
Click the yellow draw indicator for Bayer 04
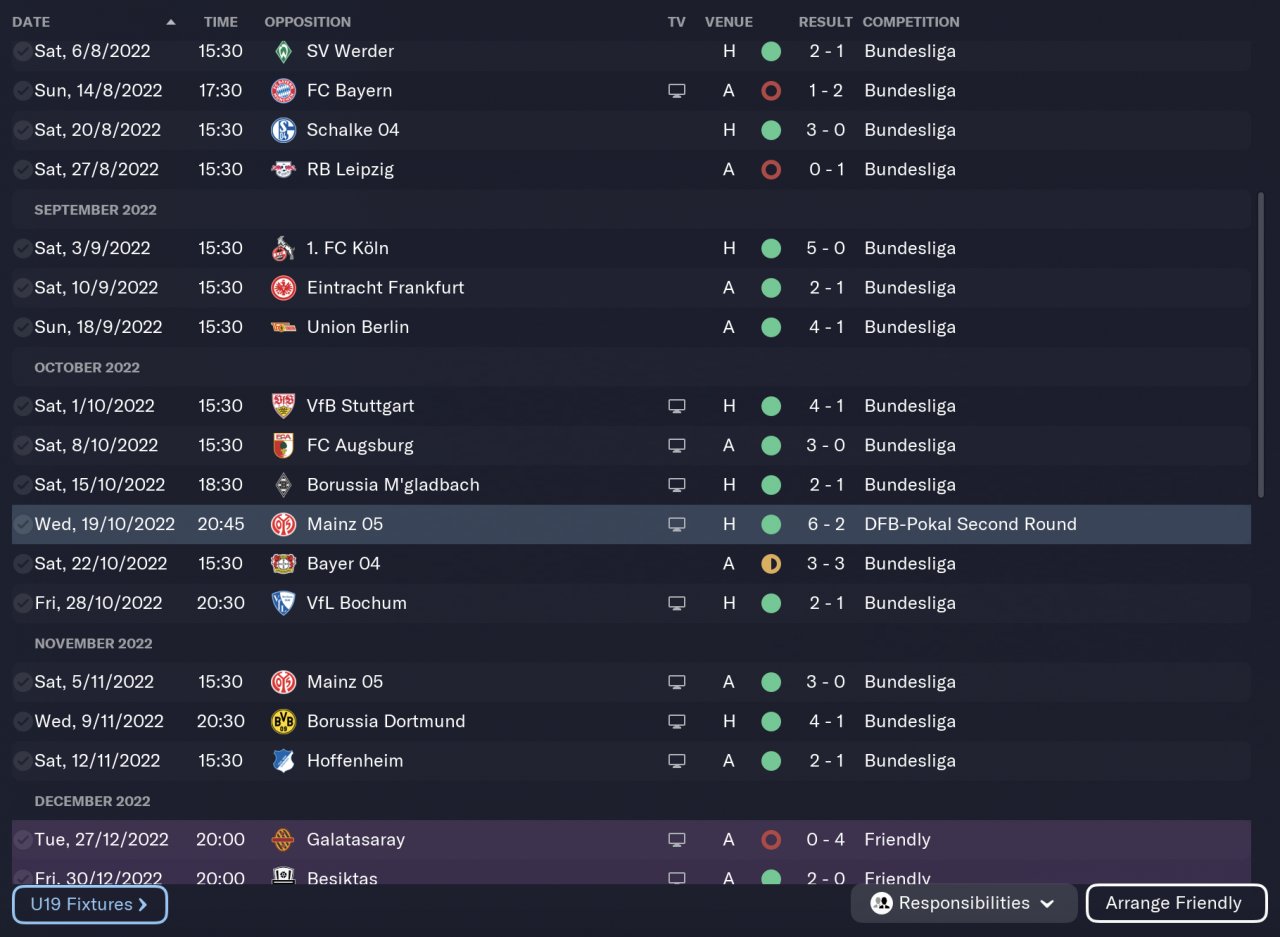(x=770, y=564)
